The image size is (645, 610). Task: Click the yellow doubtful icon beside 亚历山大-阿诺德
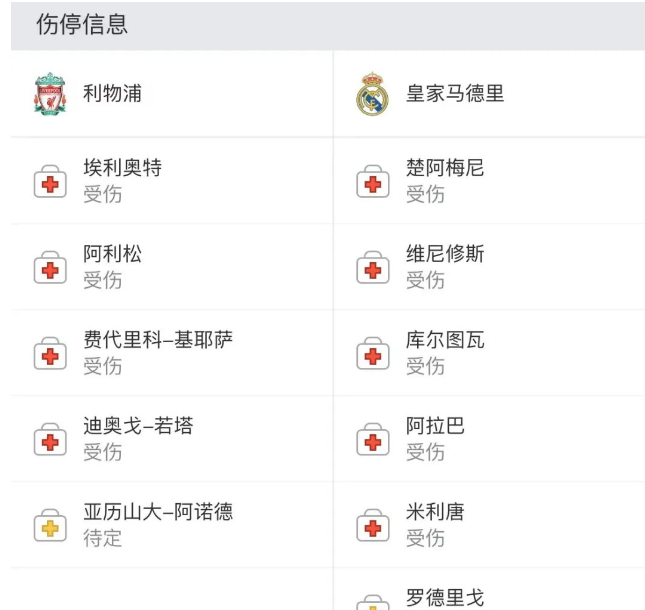pyautogui.click(x=50, y=525)
